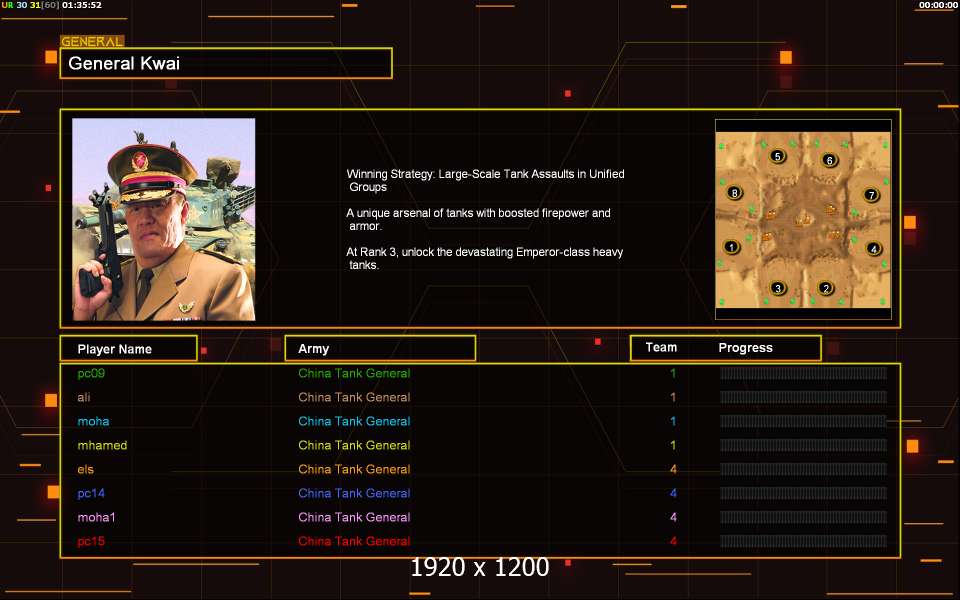This screenshot has width=960, height=600.
Task: Click team number 4 in pc14 row
Action: (x=673, y=493)
